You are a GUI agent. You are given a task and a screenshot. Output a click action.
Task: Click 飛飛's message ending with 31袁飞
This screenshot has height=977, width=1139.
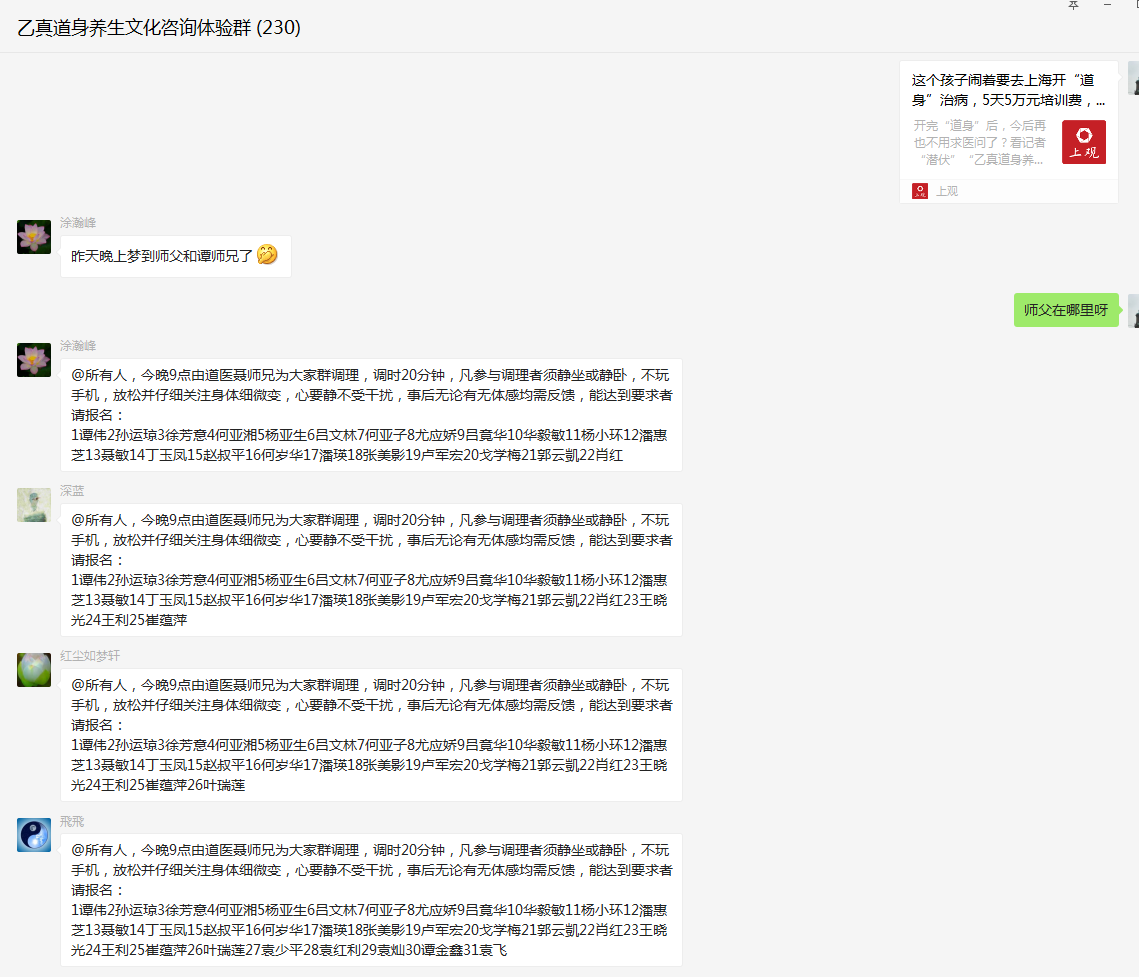pyautogui.click(x=370, y=900)
